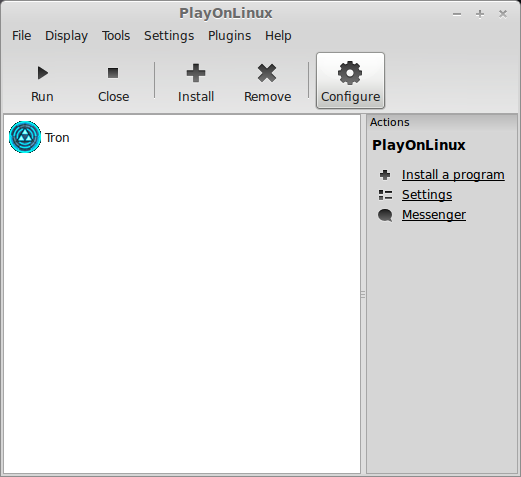Open the Configure gear toolbar button
This screenshot has width=521, height=477.
350,81
